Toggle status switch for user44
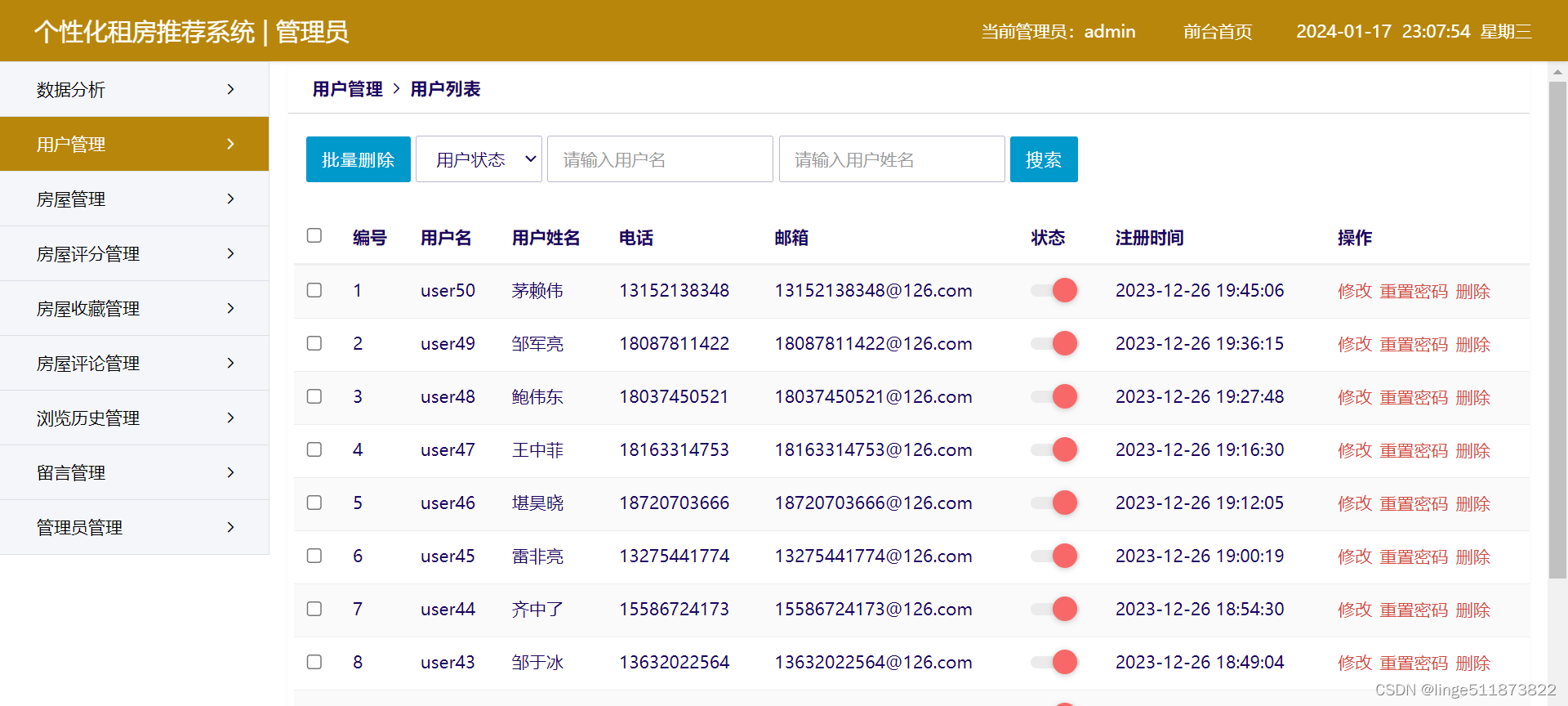Screen dimensions: 1568x706 [1054, 609]
